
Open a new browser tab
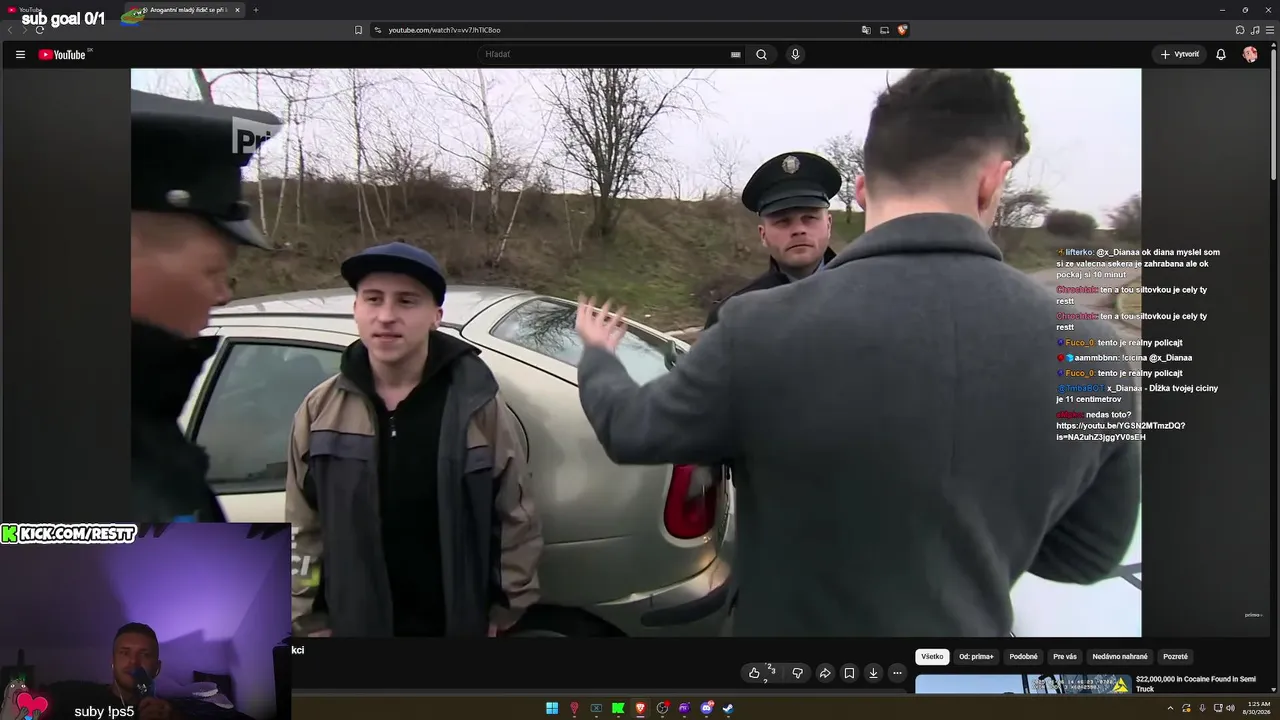pos(255,10)
